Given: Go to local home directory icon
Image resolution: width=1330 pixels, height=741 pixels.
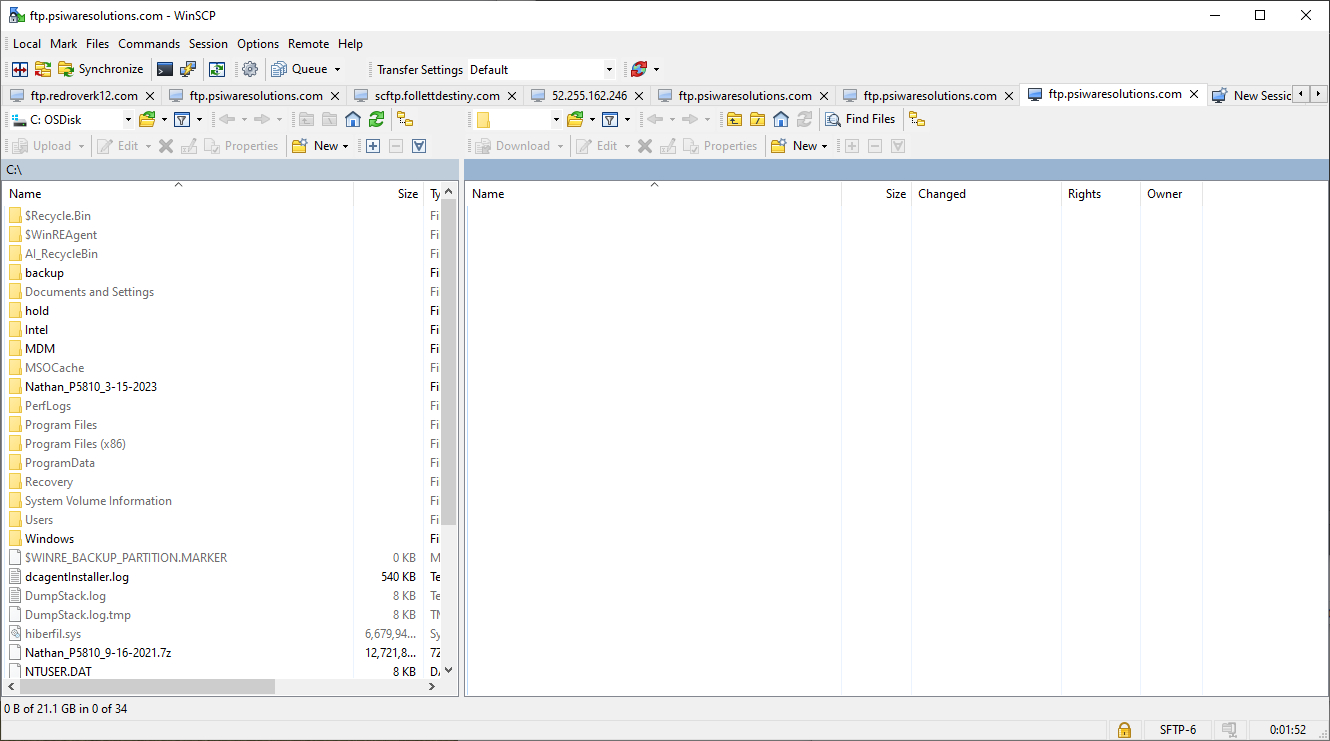Looking at the screenshot, I should click(x=353, y=119).
